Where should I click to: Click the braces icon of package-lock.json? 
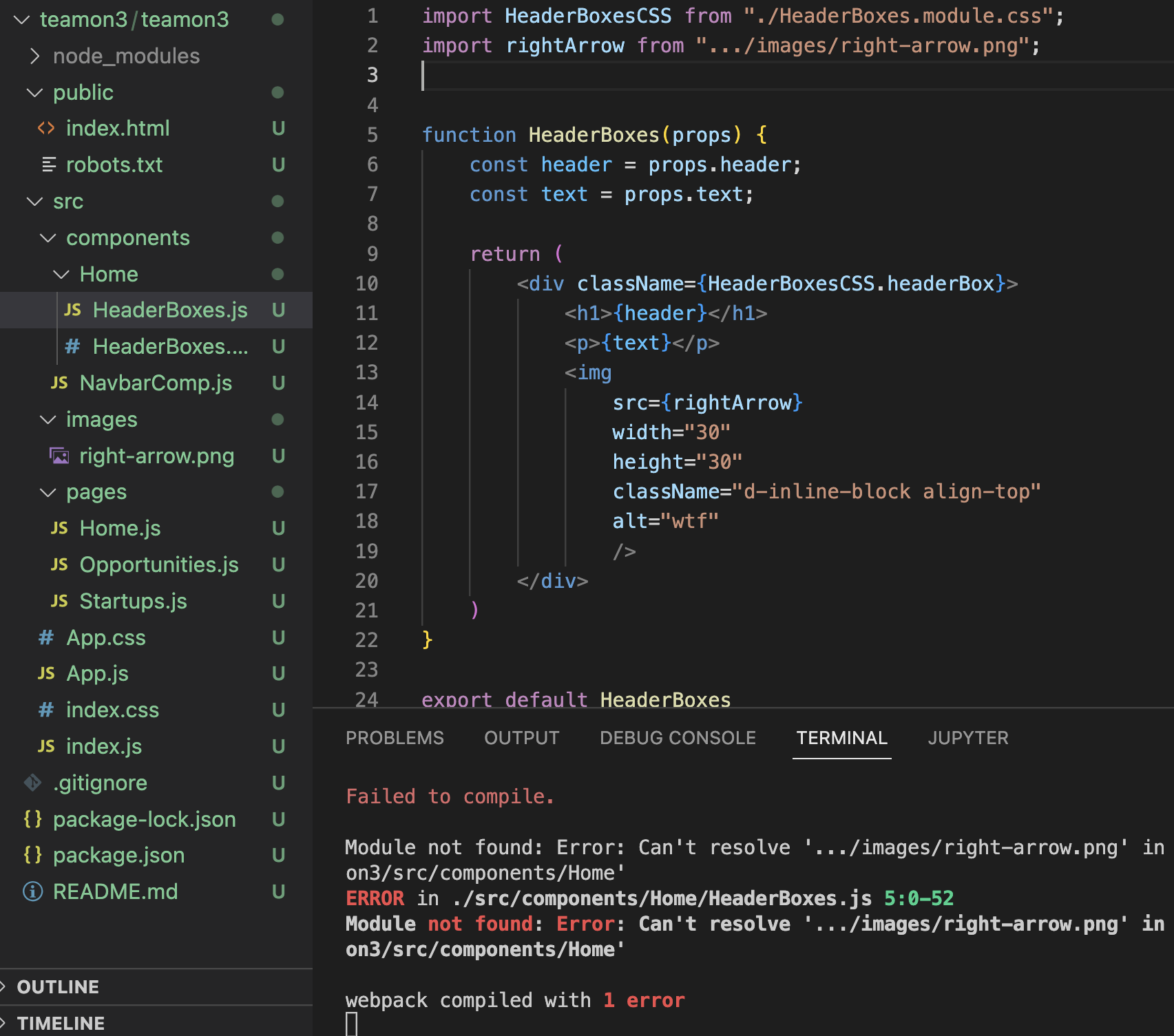tap(32, 819)
